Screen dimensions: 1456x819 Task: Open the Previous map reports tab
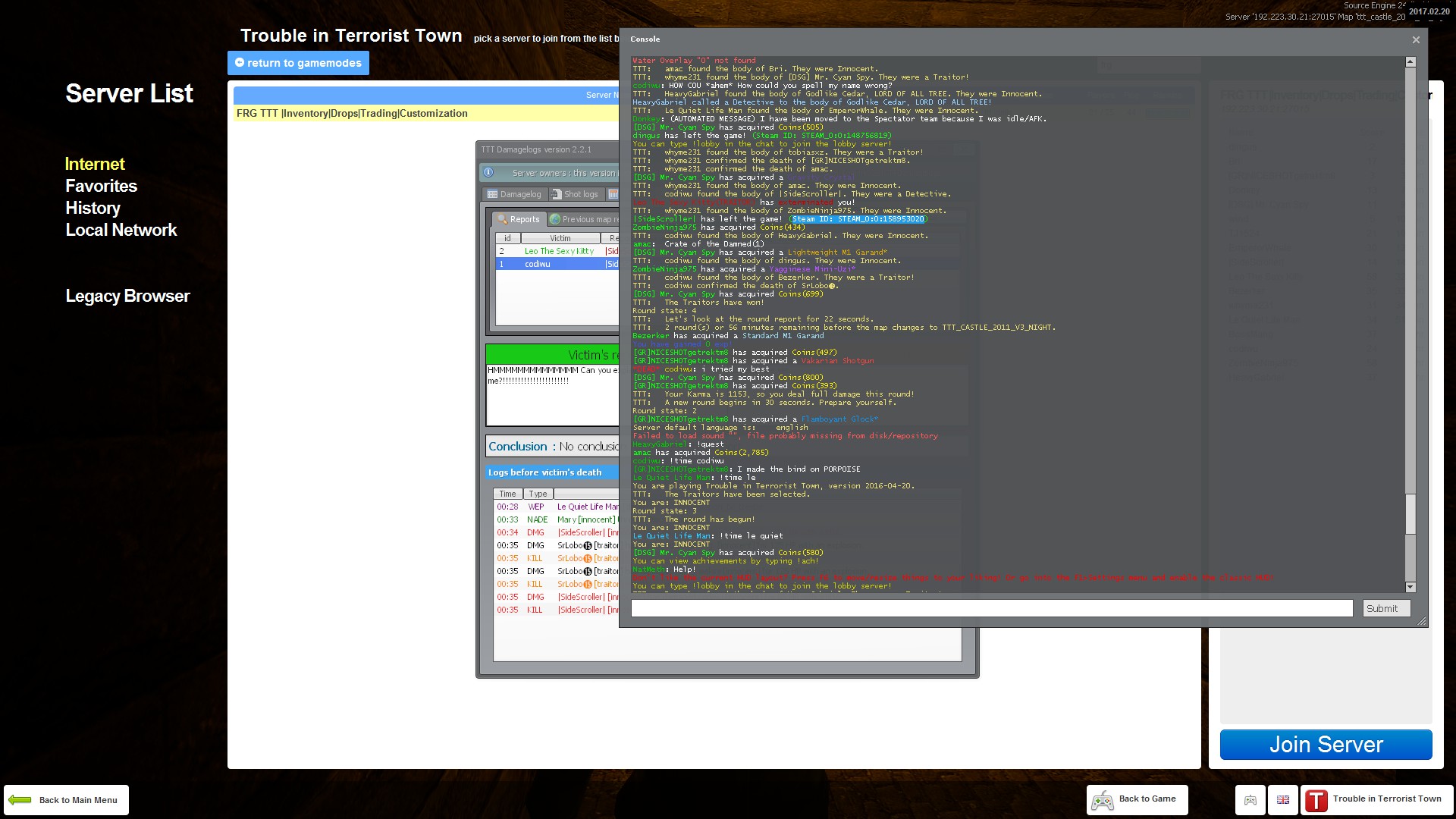pos(584,219)
